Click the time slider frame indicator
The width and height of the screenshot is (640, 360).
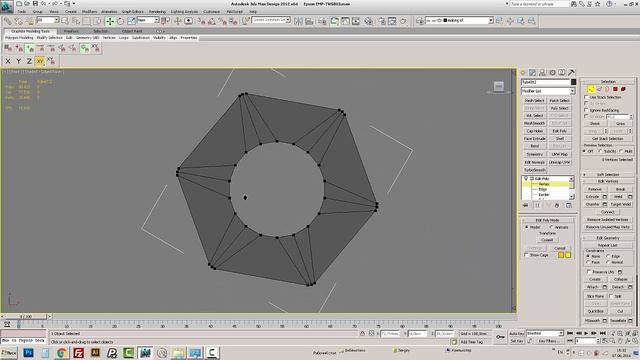[26, 316]
